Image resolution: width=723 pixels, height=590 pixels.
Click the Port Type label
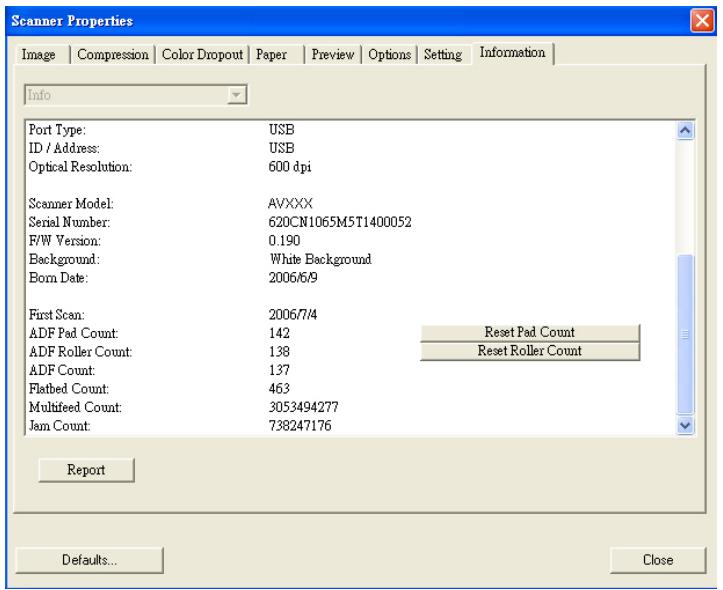(57, 130)
